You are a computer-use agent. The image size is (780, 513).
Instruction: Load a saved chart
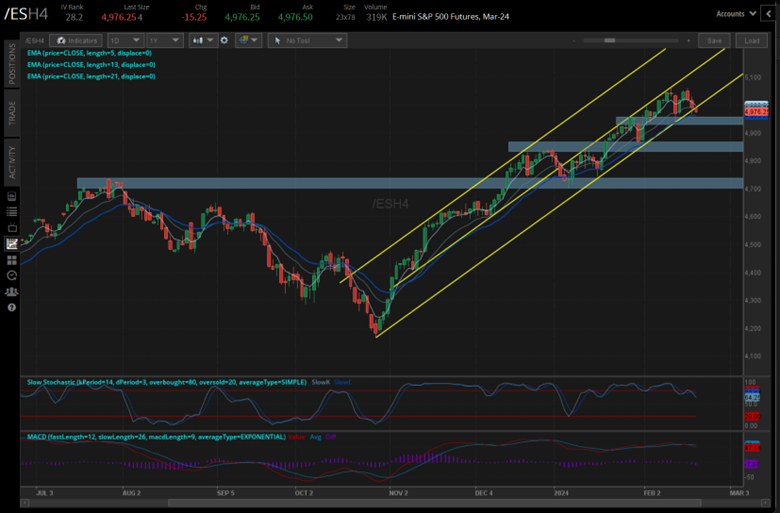751,40
